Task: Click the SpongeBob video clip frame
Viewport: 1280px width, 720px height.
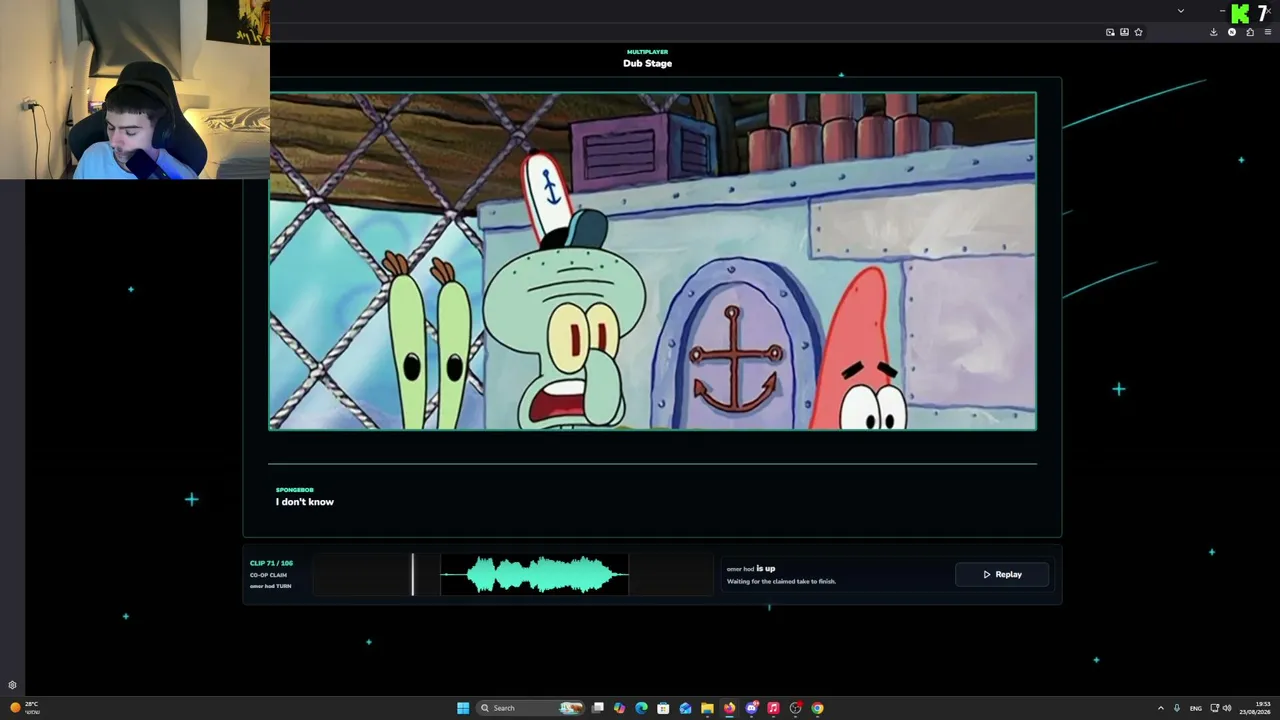Action: tap(653, 261)
